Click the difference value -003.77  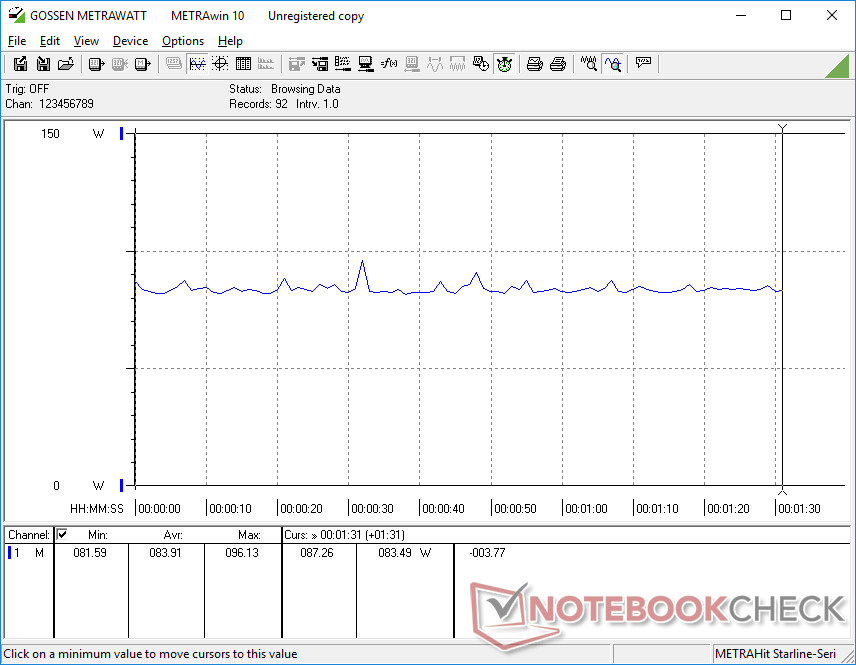point(488,553)
